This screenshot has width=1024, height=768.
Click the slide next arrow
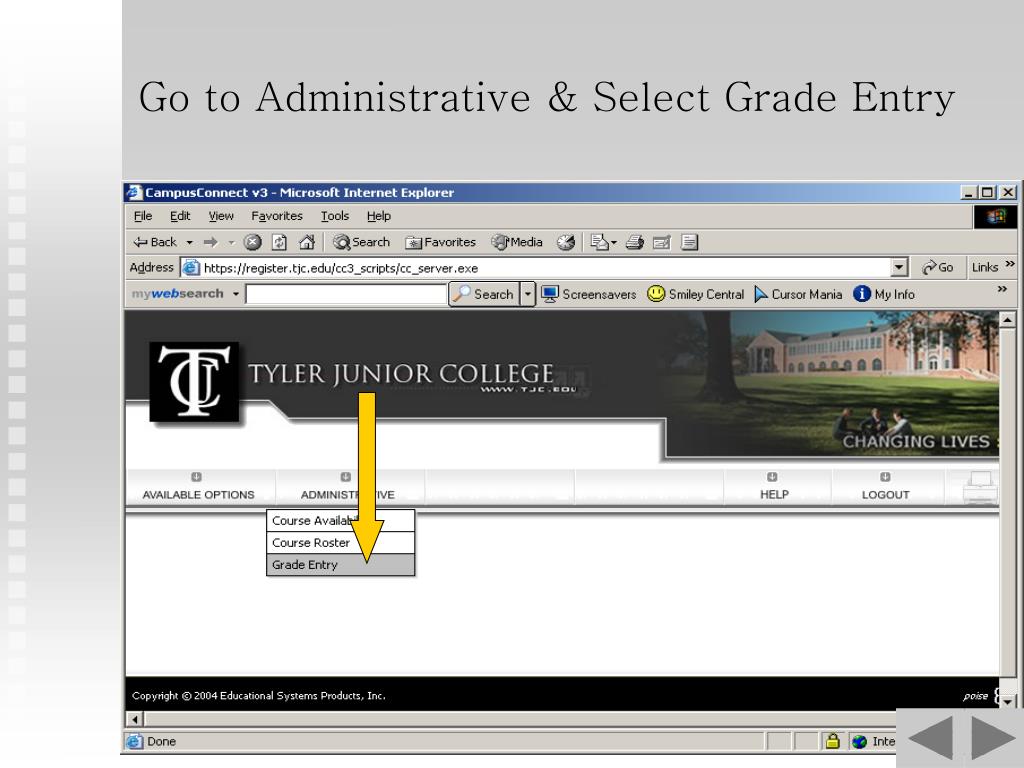[x=993, y=738]
